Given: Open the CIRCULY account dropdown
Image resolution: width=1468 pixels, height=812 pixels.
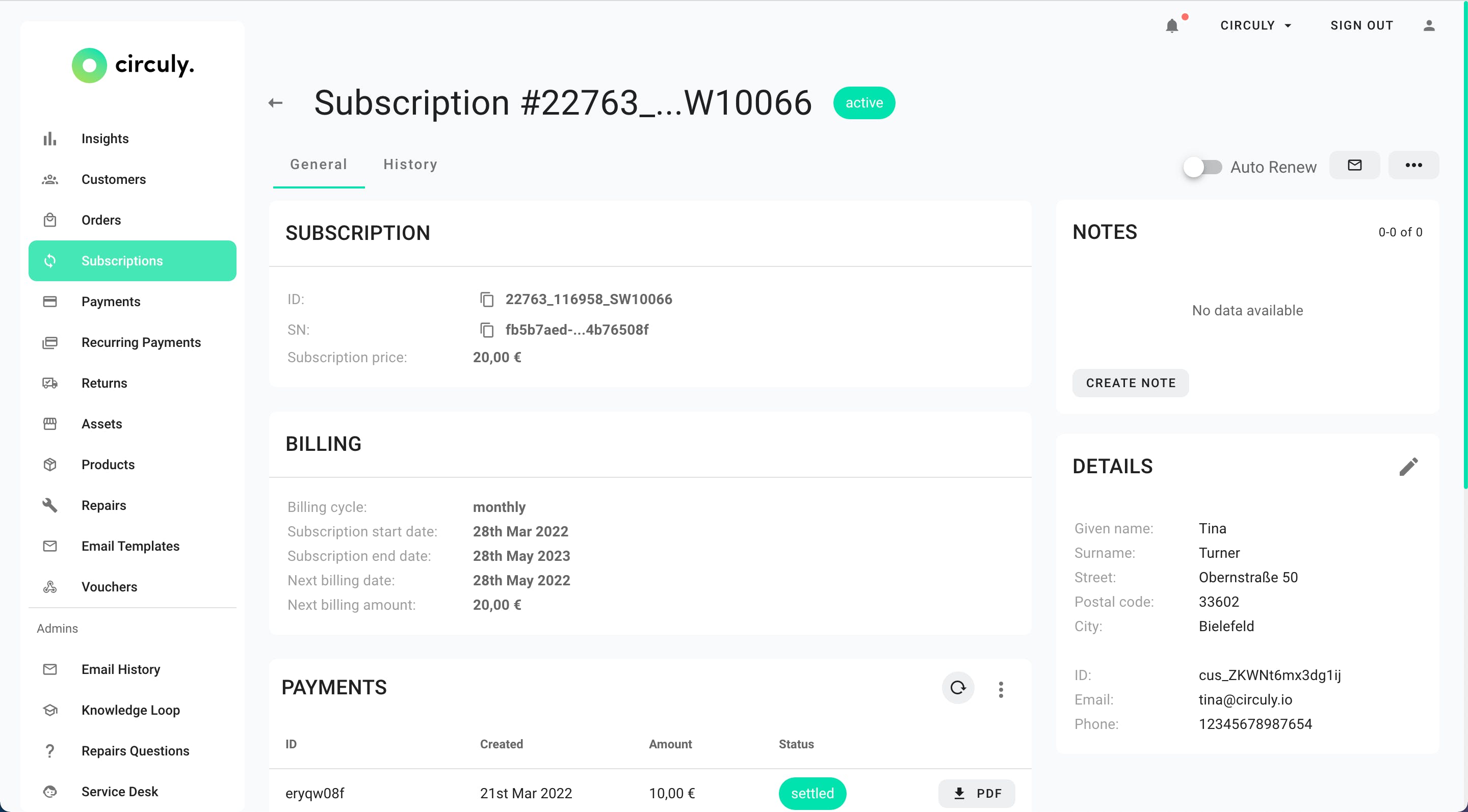Looking at the screenshot, I should [1255, 25].
